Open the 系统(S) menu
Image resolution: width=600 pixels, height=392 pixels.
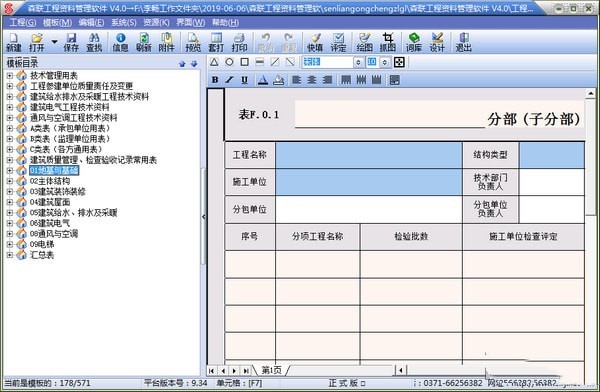(124, 23)
